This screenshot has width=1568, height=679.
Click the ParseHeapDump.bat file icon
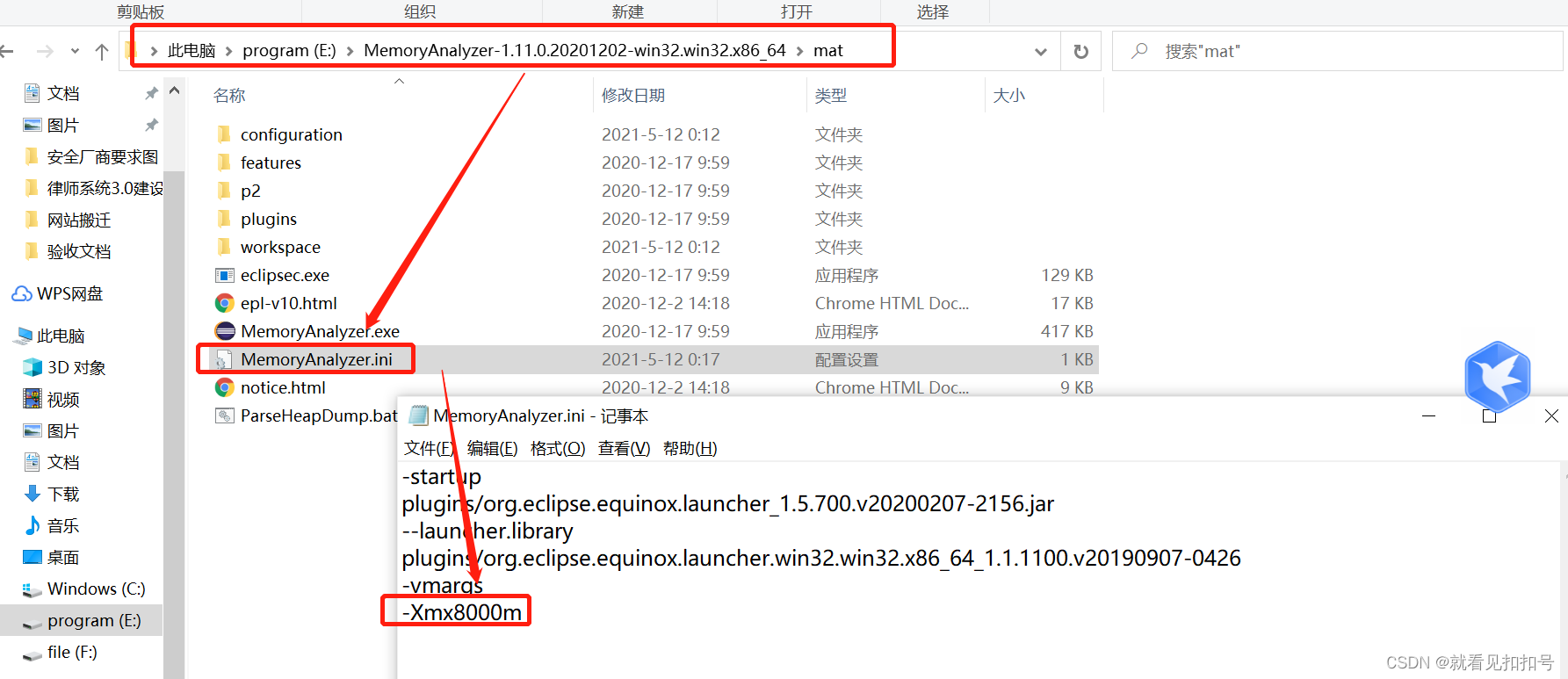[x=225, y=415]
